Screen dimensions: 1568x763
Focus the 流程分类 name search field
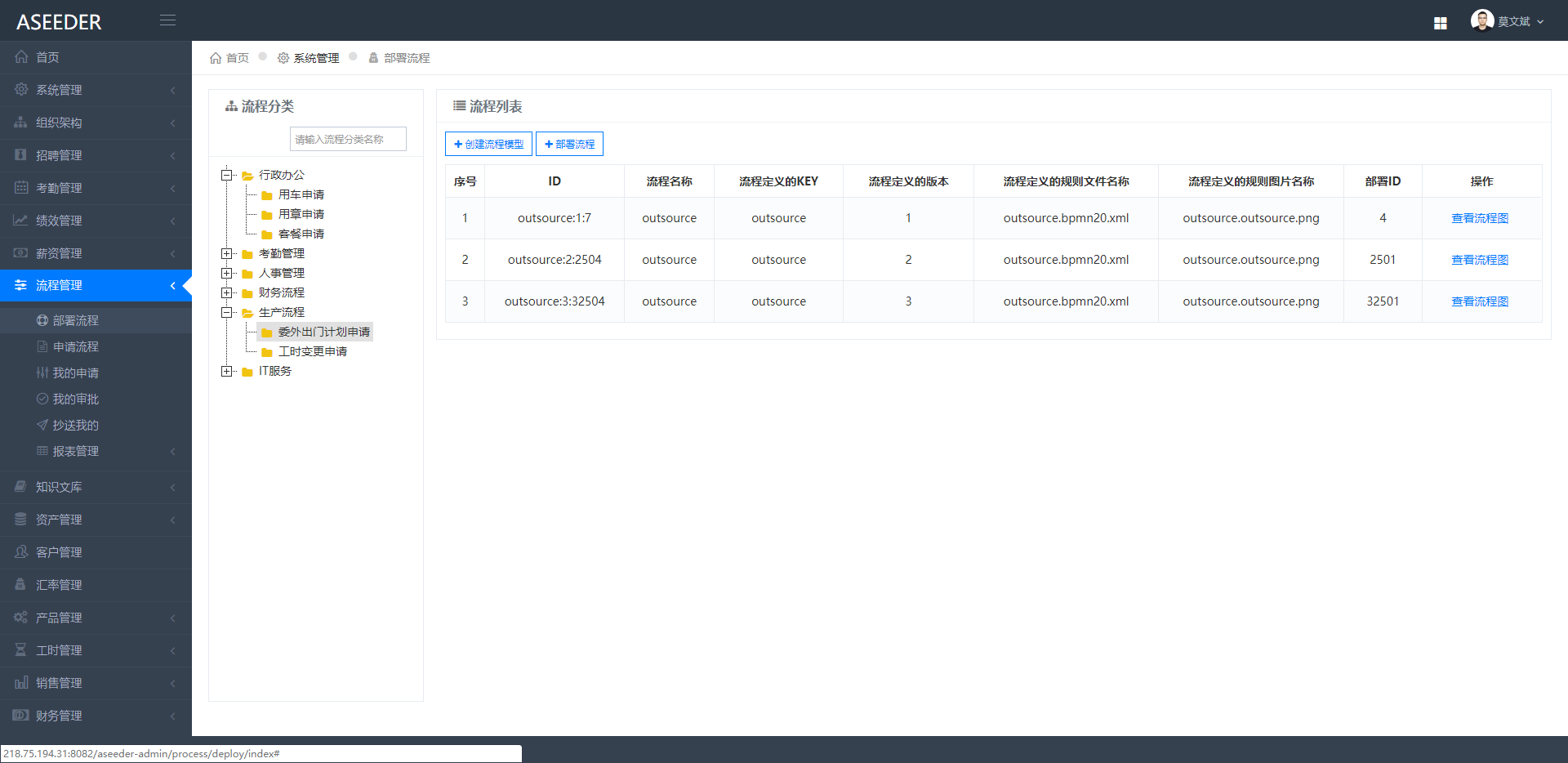[x=348, y=139]
